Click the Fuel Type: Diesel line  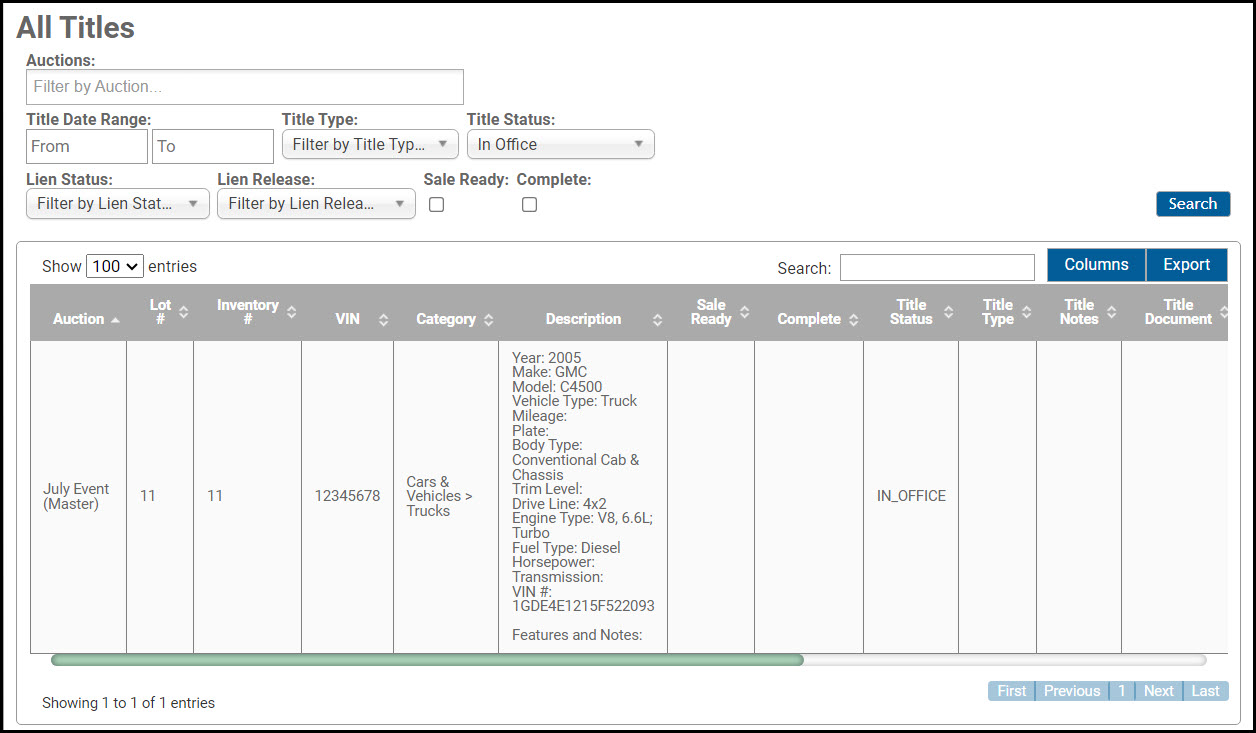[566, 547]
